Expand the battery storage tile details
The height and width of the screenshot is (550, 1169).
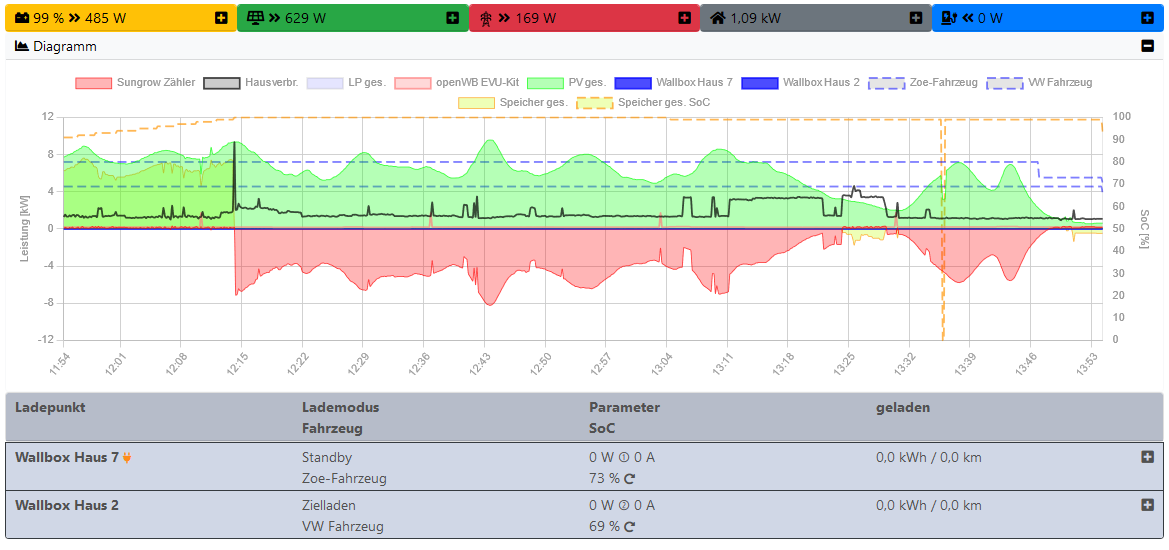tap(221, 18)
